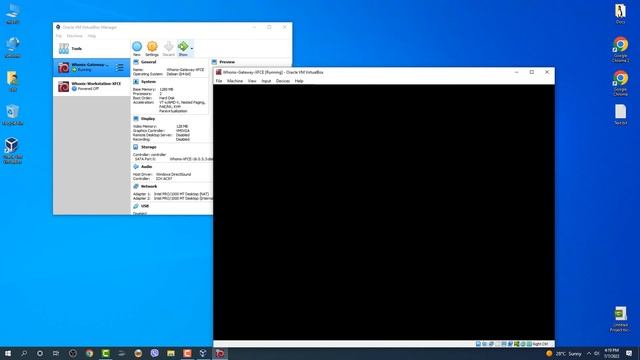Click the taskbar Search magnifier icon
Image resolution: width=640 pixels, height=360 pixels.
coord(24,353)
